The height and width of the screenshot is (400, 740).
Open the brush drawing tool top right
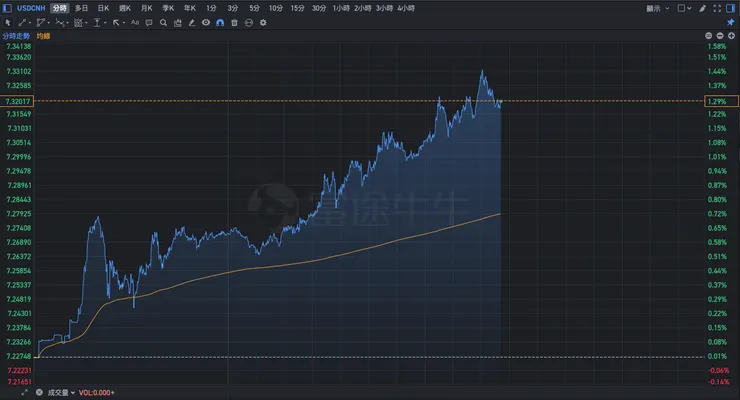tap(703, 8)
